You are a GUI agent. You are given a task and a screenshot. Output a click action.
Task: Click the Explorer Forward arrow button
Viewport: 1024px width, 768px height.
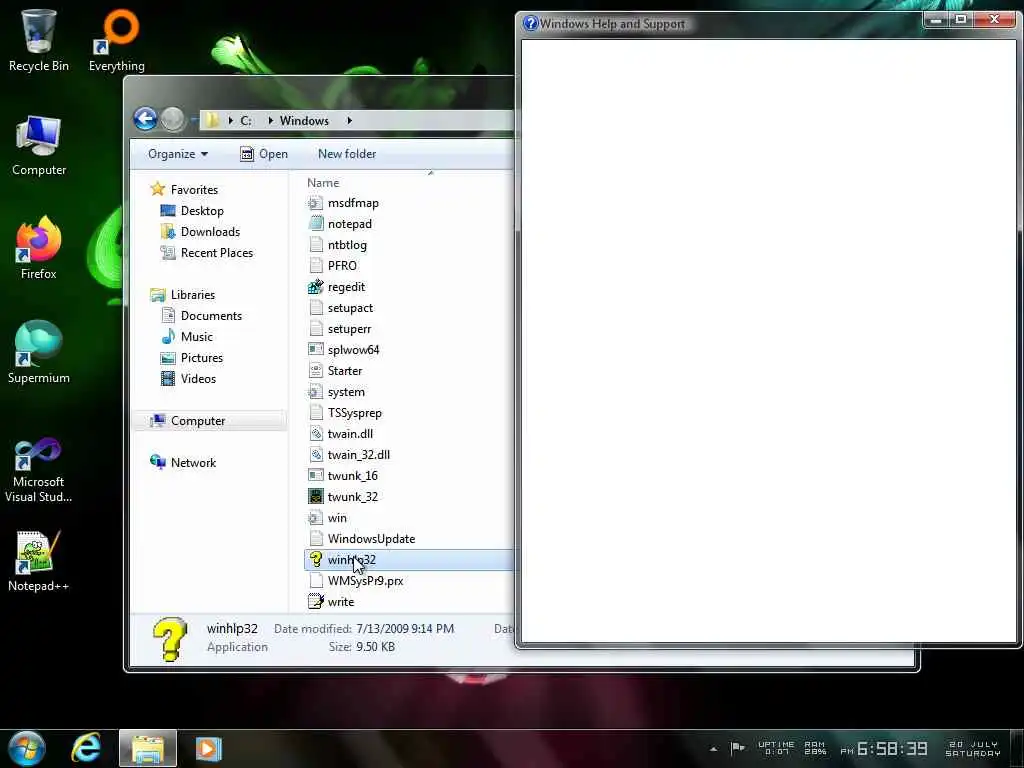click(173, 120)
